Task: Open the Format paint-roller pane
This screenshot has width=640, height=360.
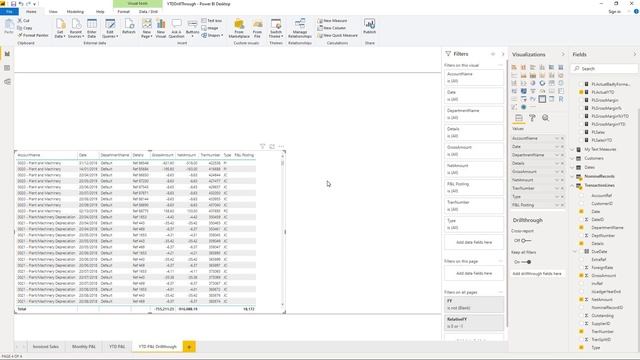Action: 532,118
